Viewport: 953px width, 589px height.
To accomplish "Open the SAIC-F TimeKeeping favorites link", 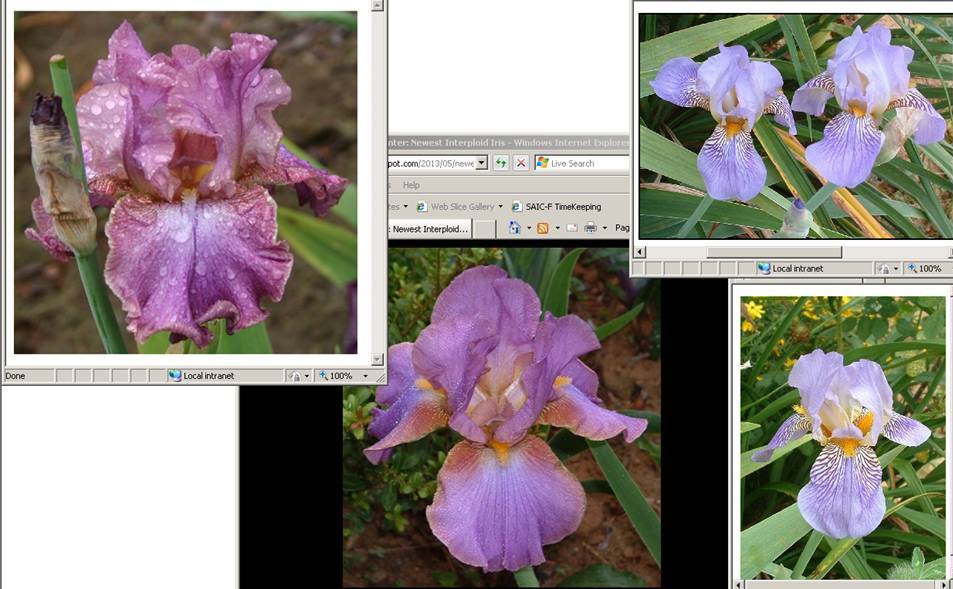I will pyautogui.click(x=563, y=207).
